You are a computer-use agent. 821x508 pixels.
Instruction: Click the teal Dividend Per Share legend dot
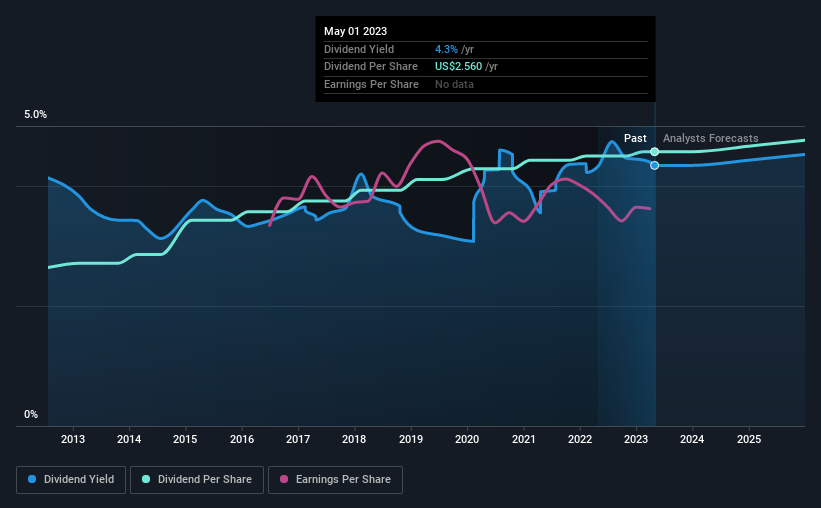[146, 479]
